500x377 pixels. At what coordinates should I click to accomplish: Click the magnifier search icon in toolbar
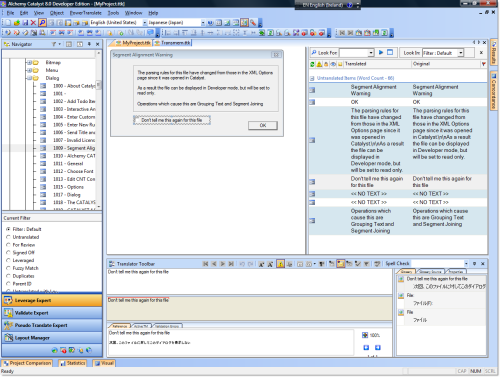click(42, 23)
